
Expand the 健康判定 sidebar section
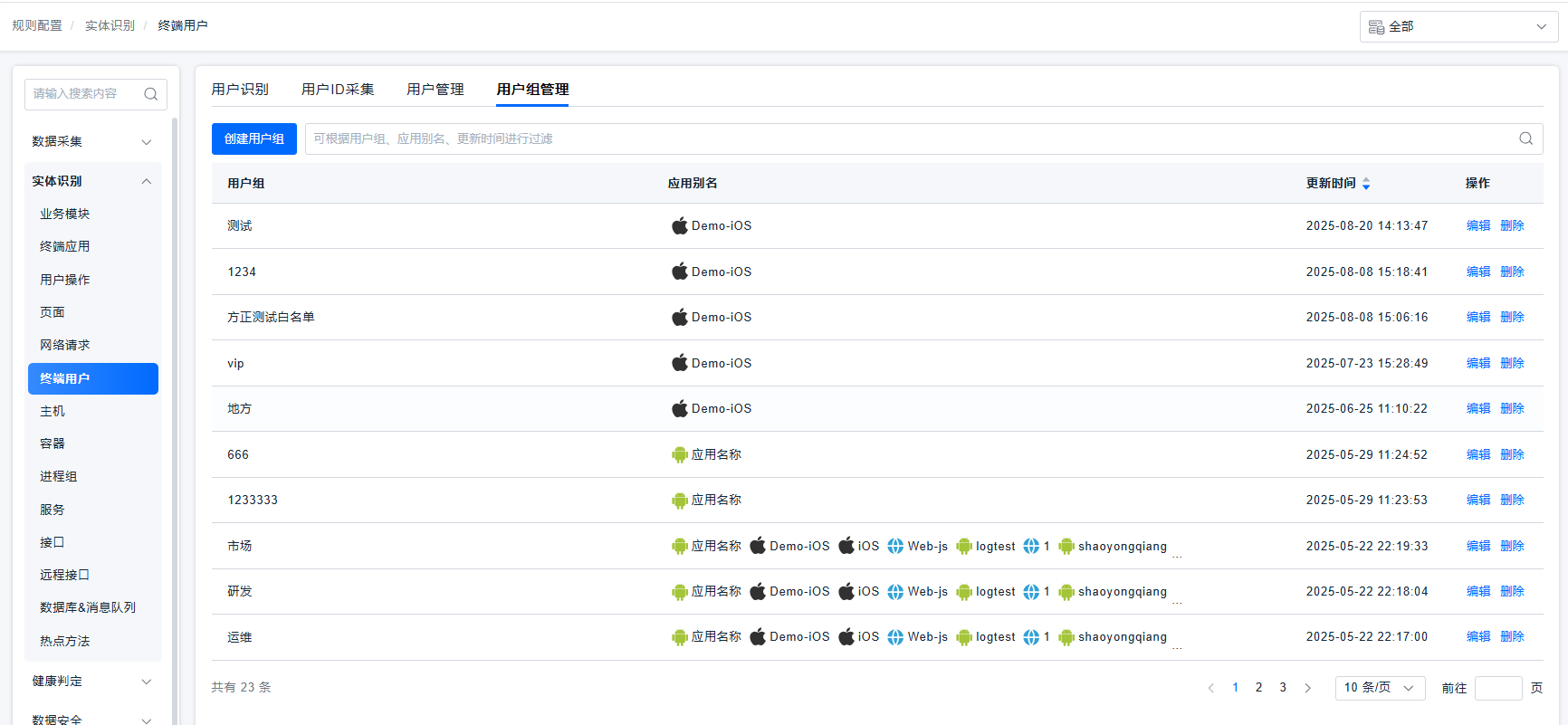click(91, 682)
